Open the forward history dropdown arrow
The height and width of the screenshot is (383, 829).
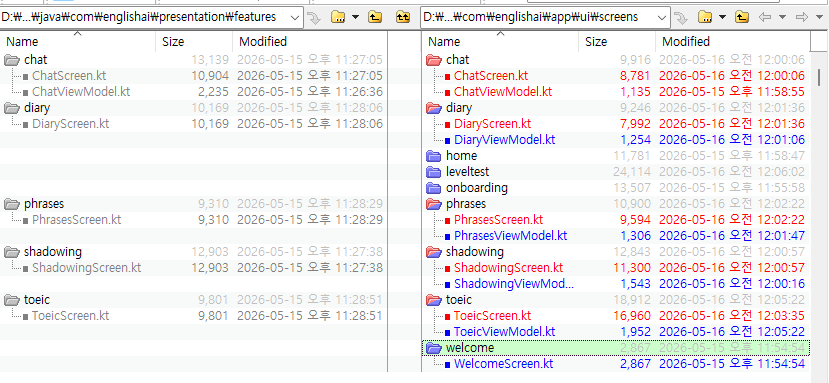[819, 17]
